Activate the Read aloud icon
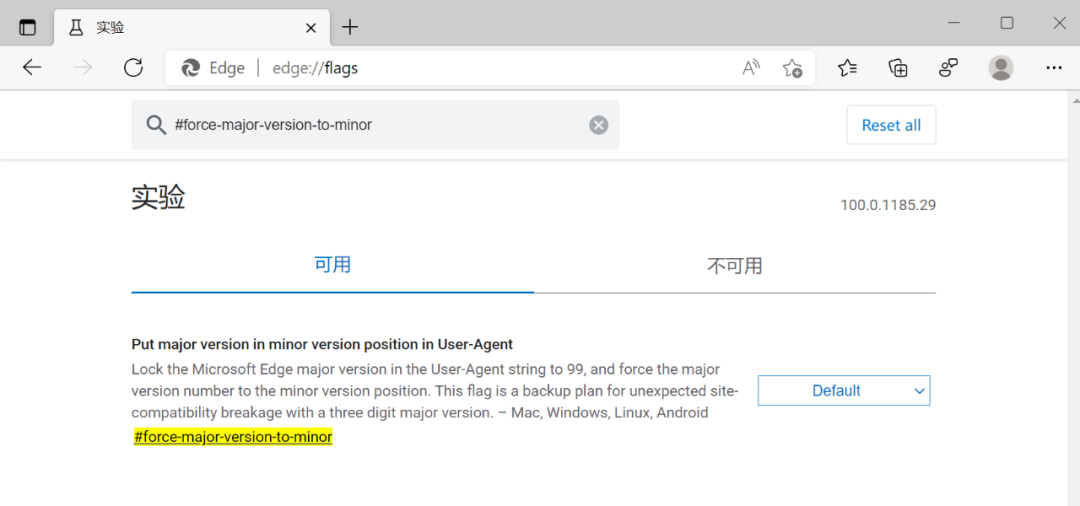 coord(751,68)
